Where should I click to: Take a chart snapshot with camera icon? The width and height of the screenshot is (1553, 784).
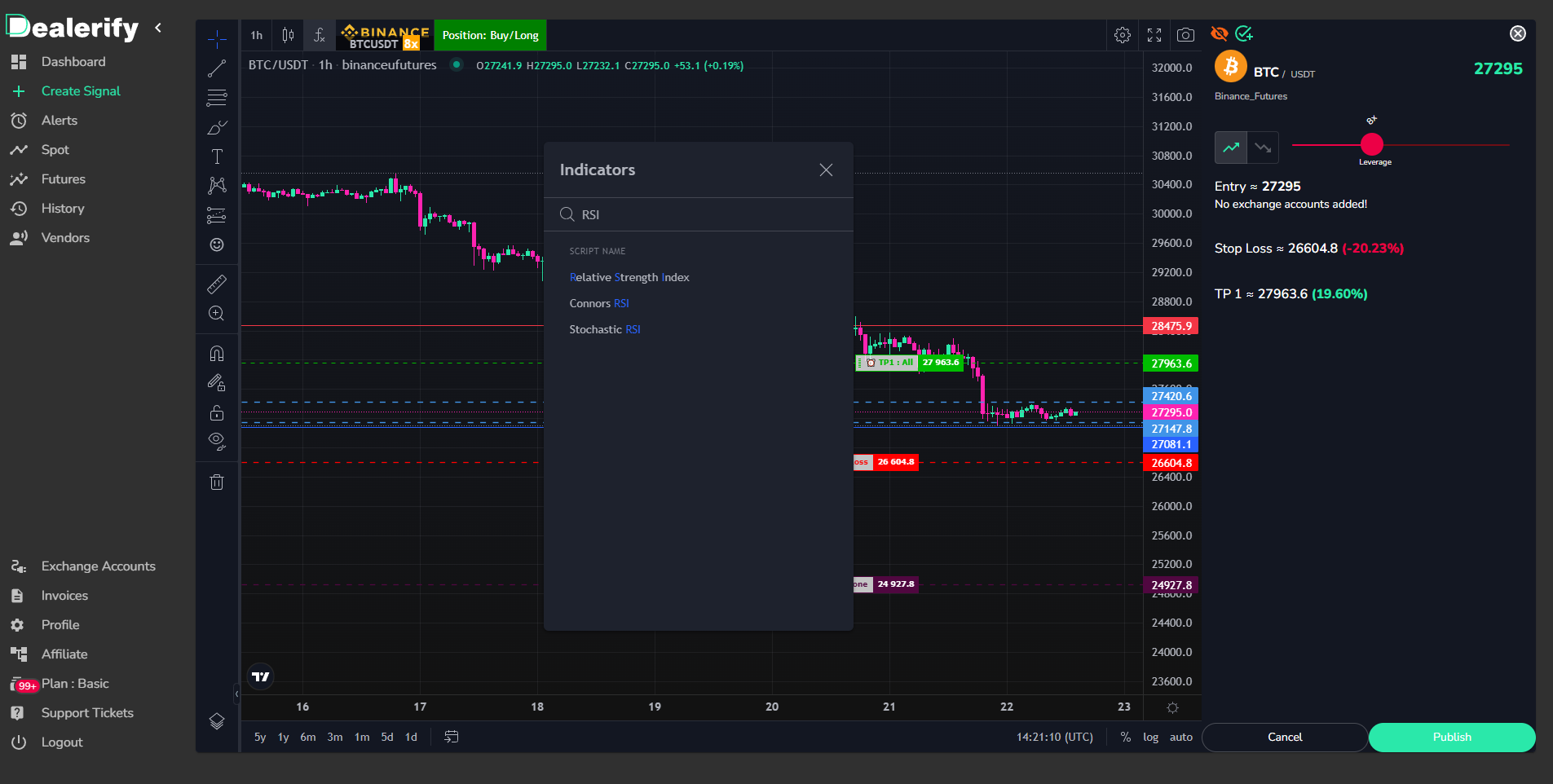click(1185, 34)
